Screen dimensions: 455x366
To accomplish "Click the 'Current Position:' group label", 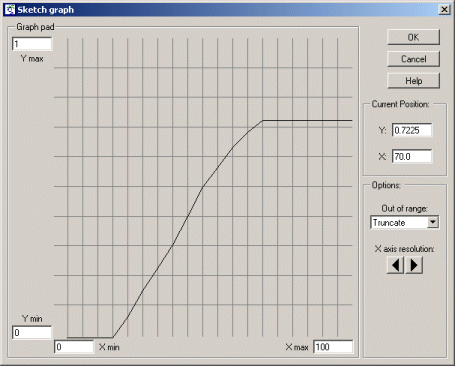I will point(400,104).
